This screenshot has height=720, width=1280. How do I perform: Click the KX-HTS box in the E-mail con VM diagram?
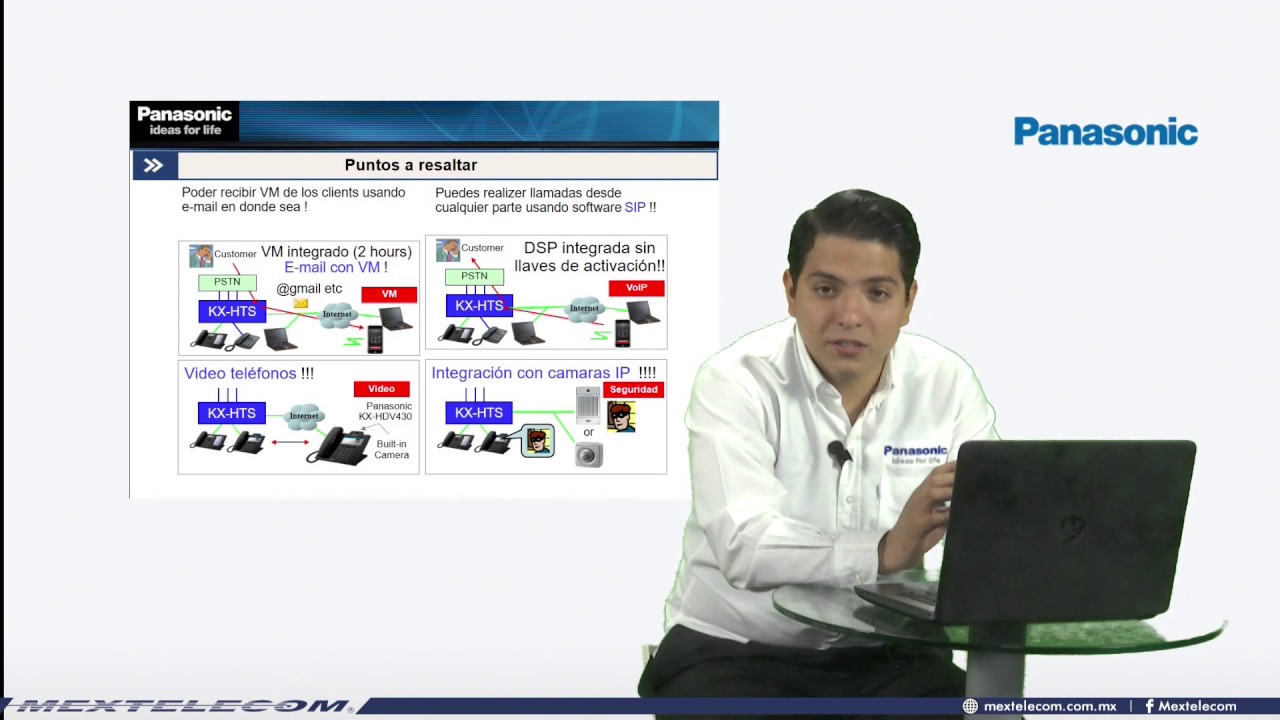[232, 311]
